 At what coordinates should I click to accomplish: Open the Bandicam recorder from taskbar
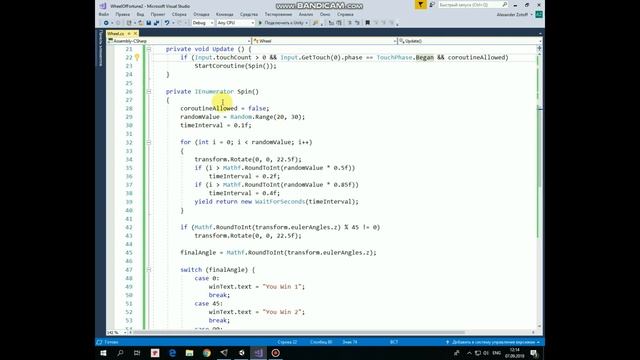pos(276,353)
